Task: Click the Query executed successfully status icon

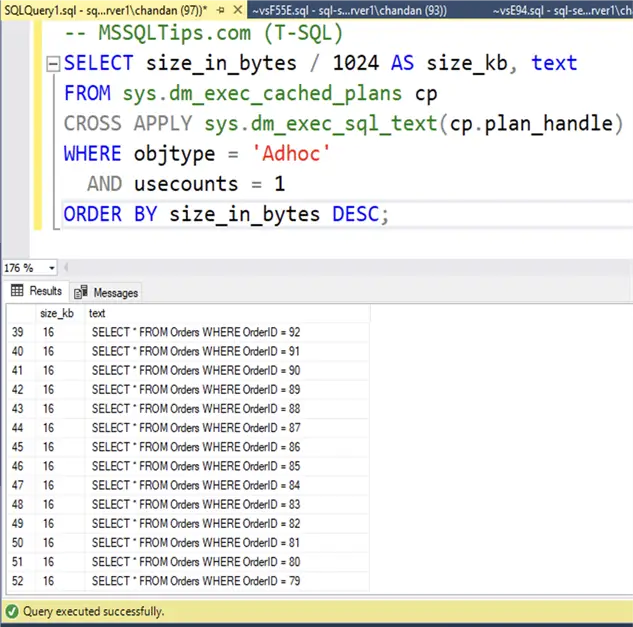Action: [12, 612]
